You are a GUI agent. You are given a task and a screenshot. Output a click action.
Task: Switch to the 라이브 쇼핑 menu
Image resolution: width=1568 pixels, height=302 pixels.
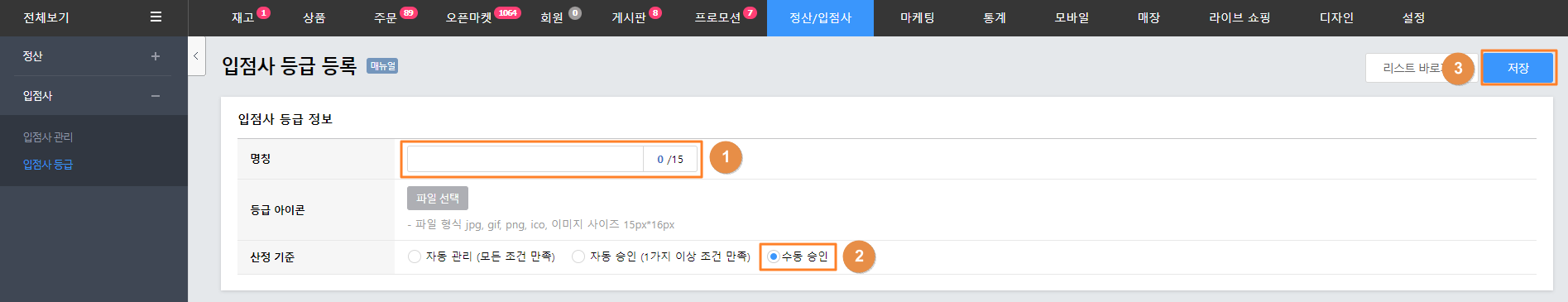[1239, 17]
